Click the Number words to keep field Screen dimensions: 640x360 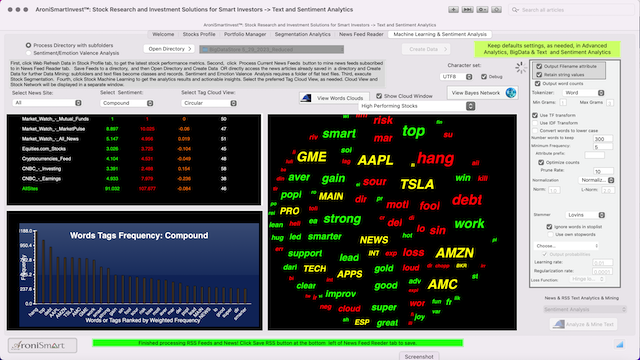tap(603, 139)
